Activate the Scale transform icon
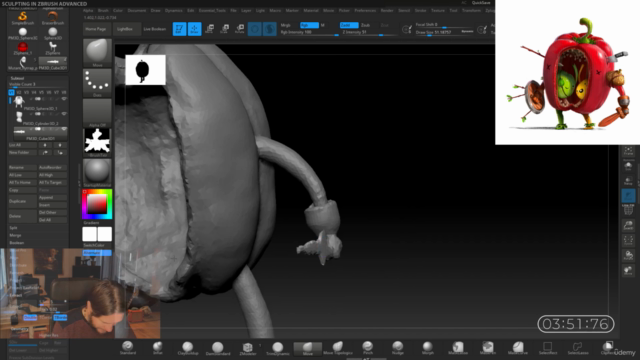 pos(224,29)
